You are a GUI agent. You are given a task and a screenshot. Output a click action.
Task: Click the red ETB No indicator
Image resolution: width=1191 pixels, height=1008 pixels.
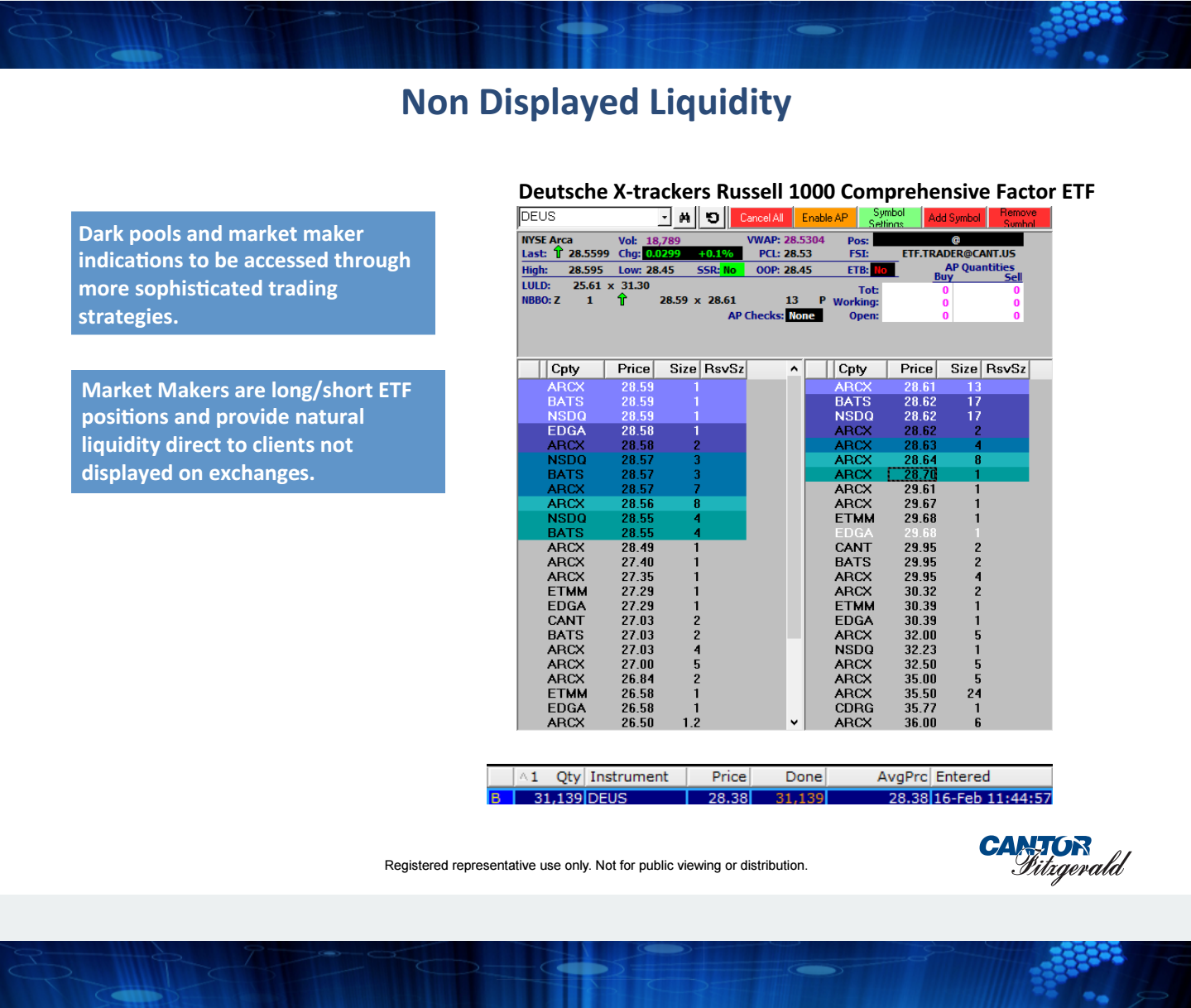point(882,270)
